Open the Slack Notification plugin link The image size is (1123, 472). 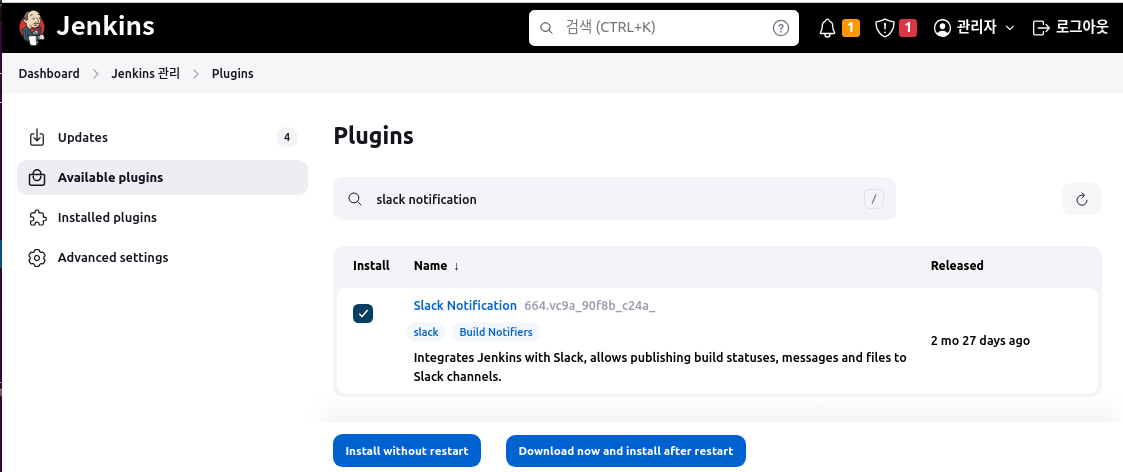tap(465, 306)
